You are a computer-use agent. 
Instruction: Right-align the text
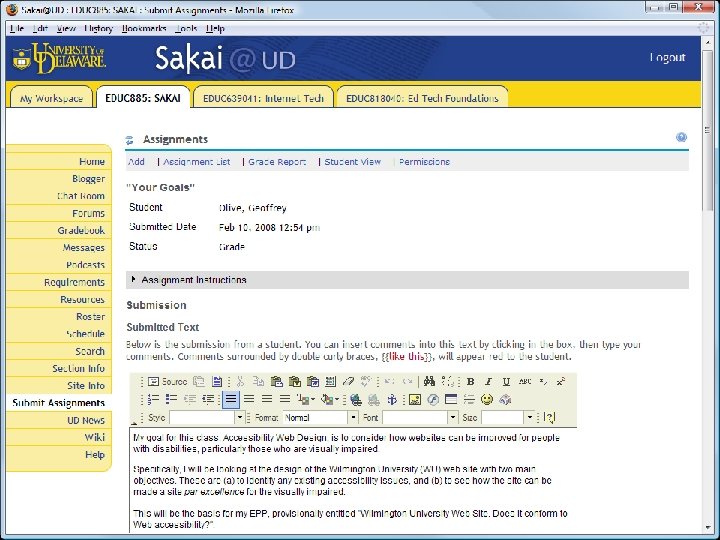[x=267, y=399]
